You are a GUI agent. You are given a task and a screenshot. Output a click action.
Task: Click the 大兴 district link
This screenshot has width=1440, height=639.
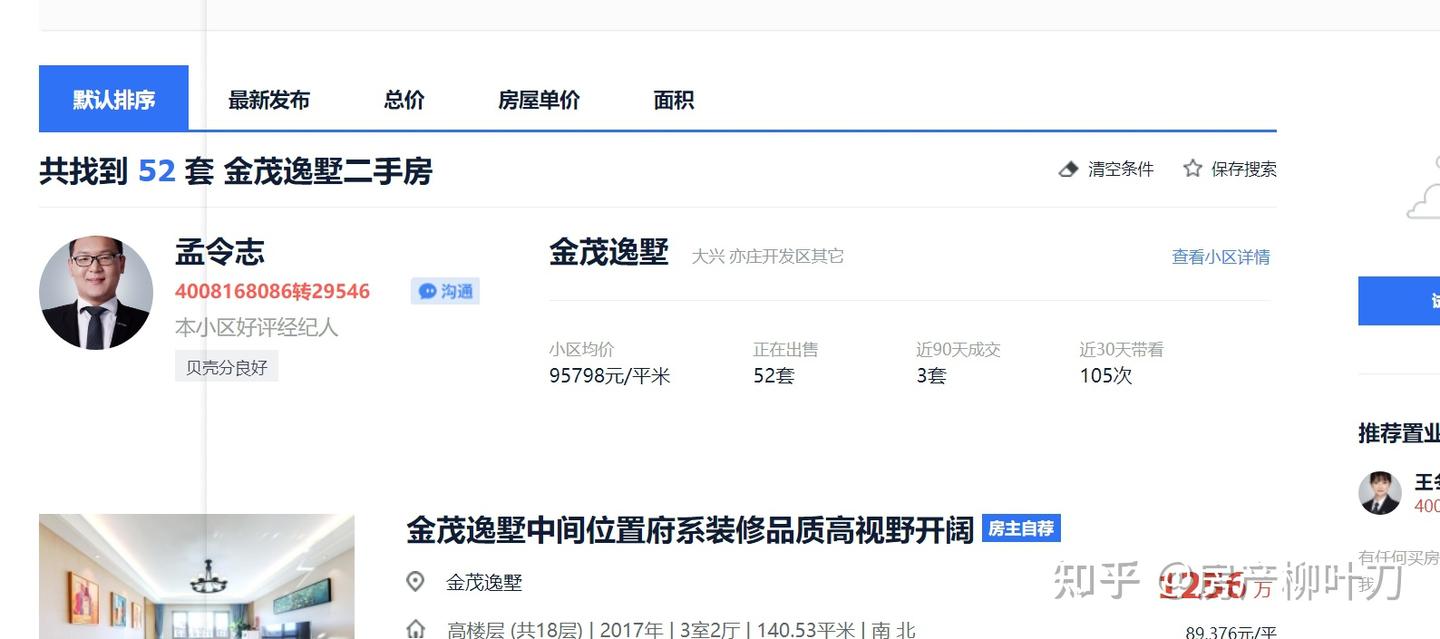708,256
